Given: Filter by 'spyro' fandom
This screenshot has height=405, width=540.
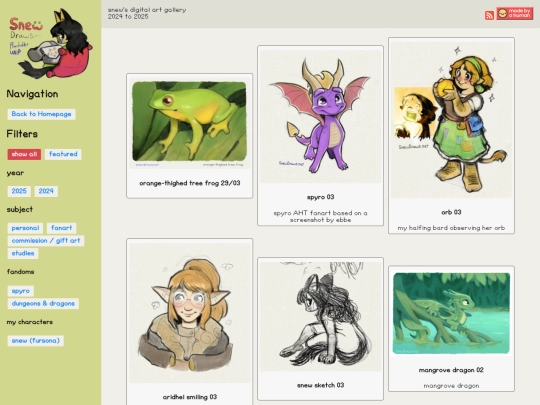Looking at the screenshot, I should click(x=21, y=291).
